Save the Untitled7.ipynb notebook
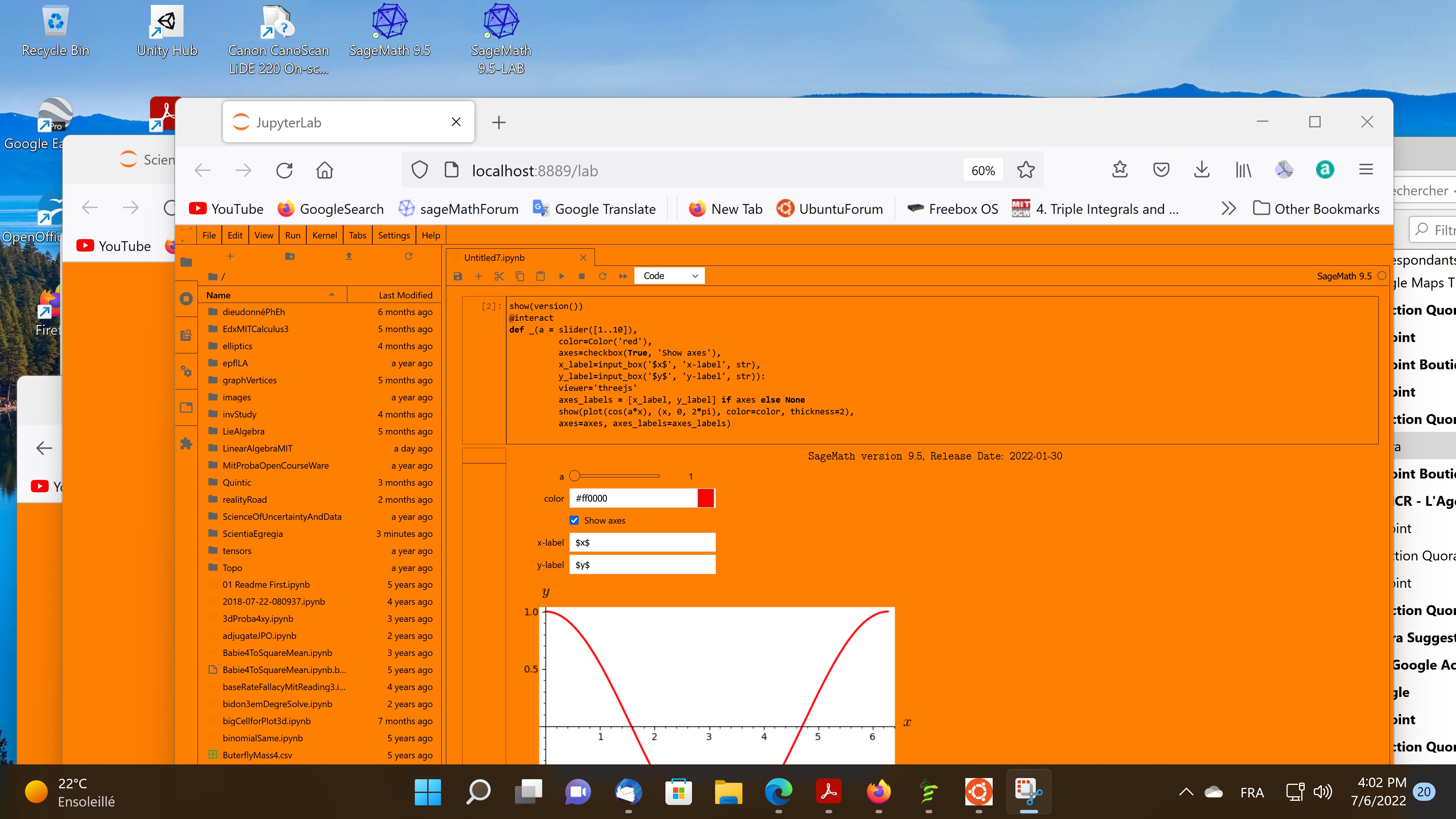The image size is (1456, 819). coord(458,276)
